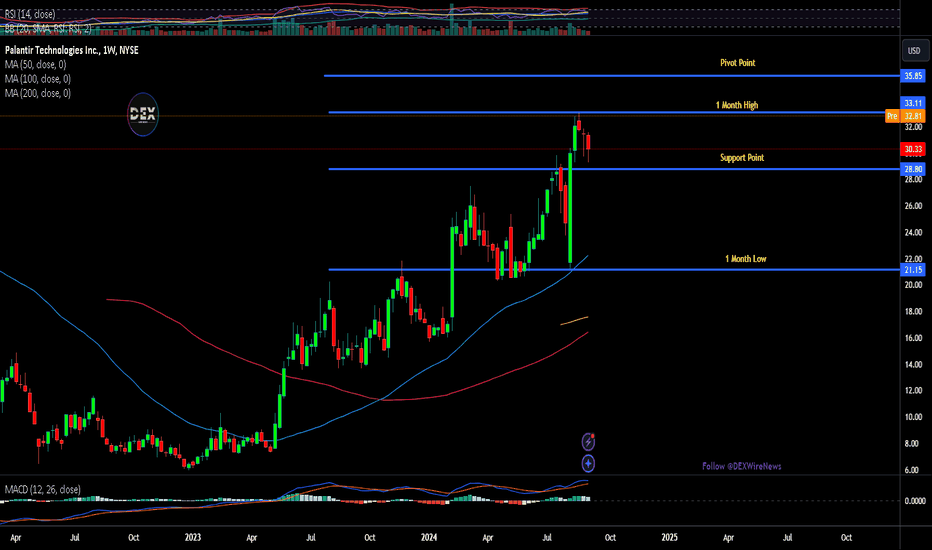
Task: Click the 21.15 blue price tag
Action: (913, 270)
